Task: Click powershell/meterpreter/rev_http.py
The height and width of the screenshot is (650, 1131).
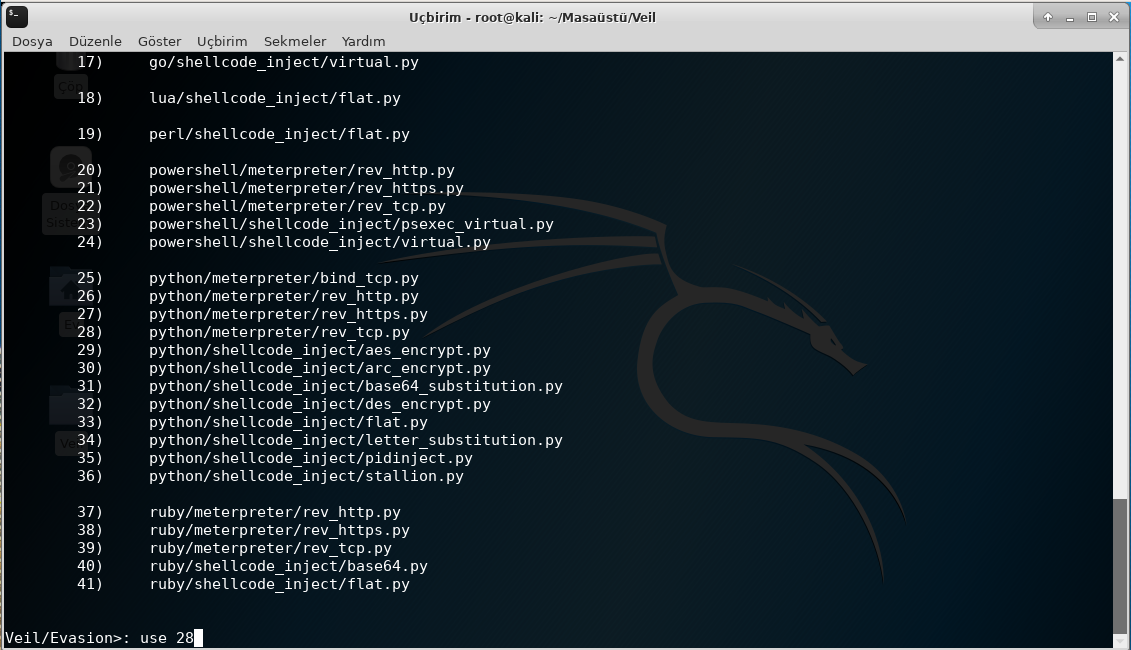Action: coord(302,170)
